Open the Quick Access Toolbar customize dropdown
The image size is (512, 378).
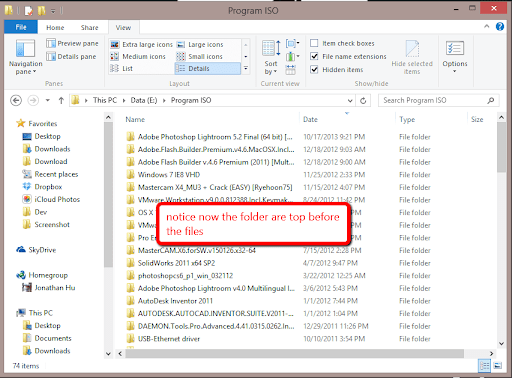point(53,11)
